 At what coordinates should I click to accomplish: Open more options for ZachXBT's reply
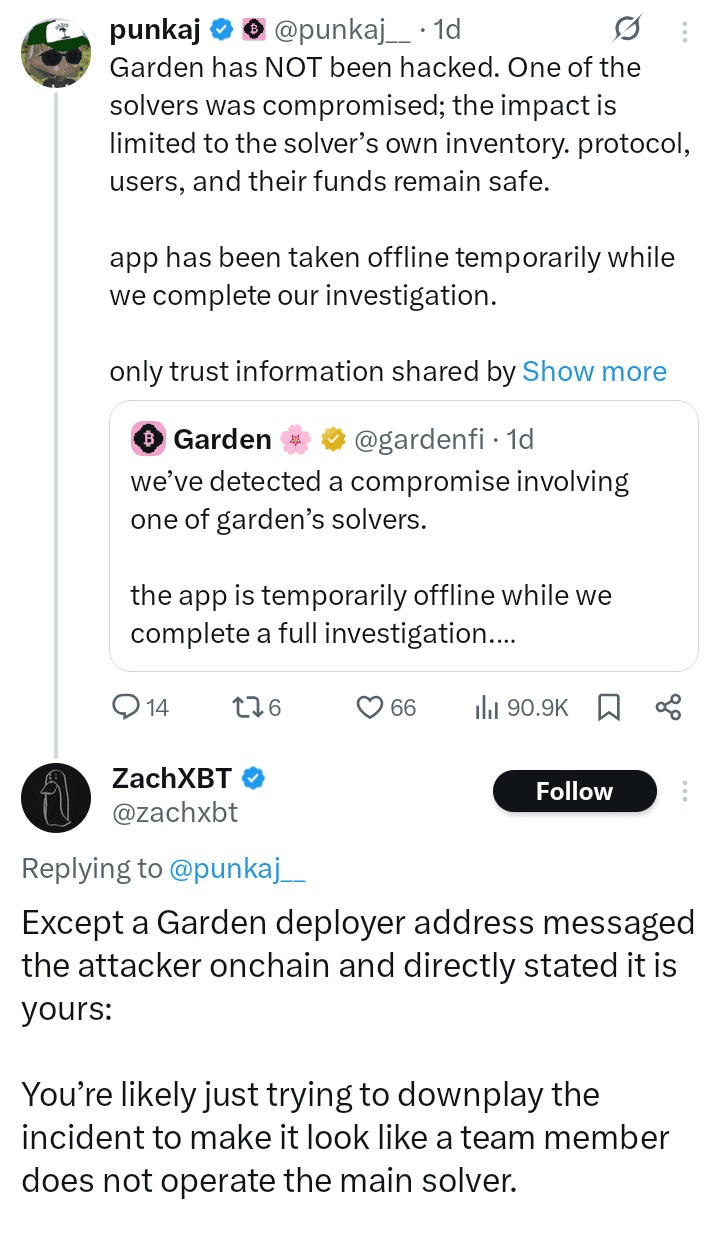(x=685, y=792)
